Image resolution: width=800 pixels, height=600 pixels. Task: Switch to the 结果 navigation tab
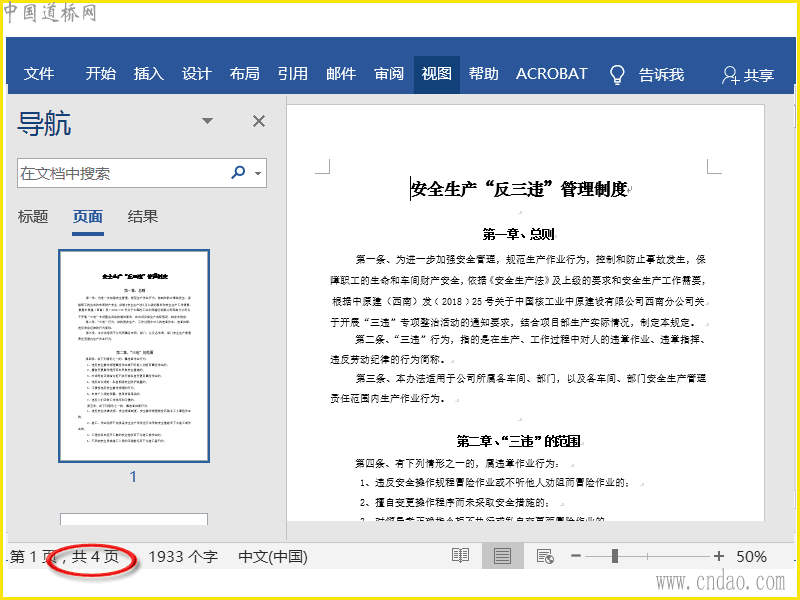click(x=143, y=217)
